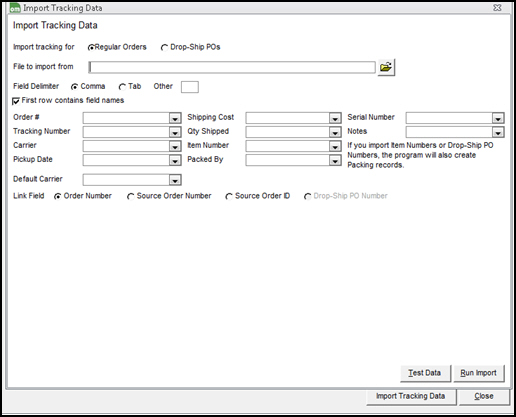
Task: Expand the Default Carrier dropdown
Action: coord(175,180)
